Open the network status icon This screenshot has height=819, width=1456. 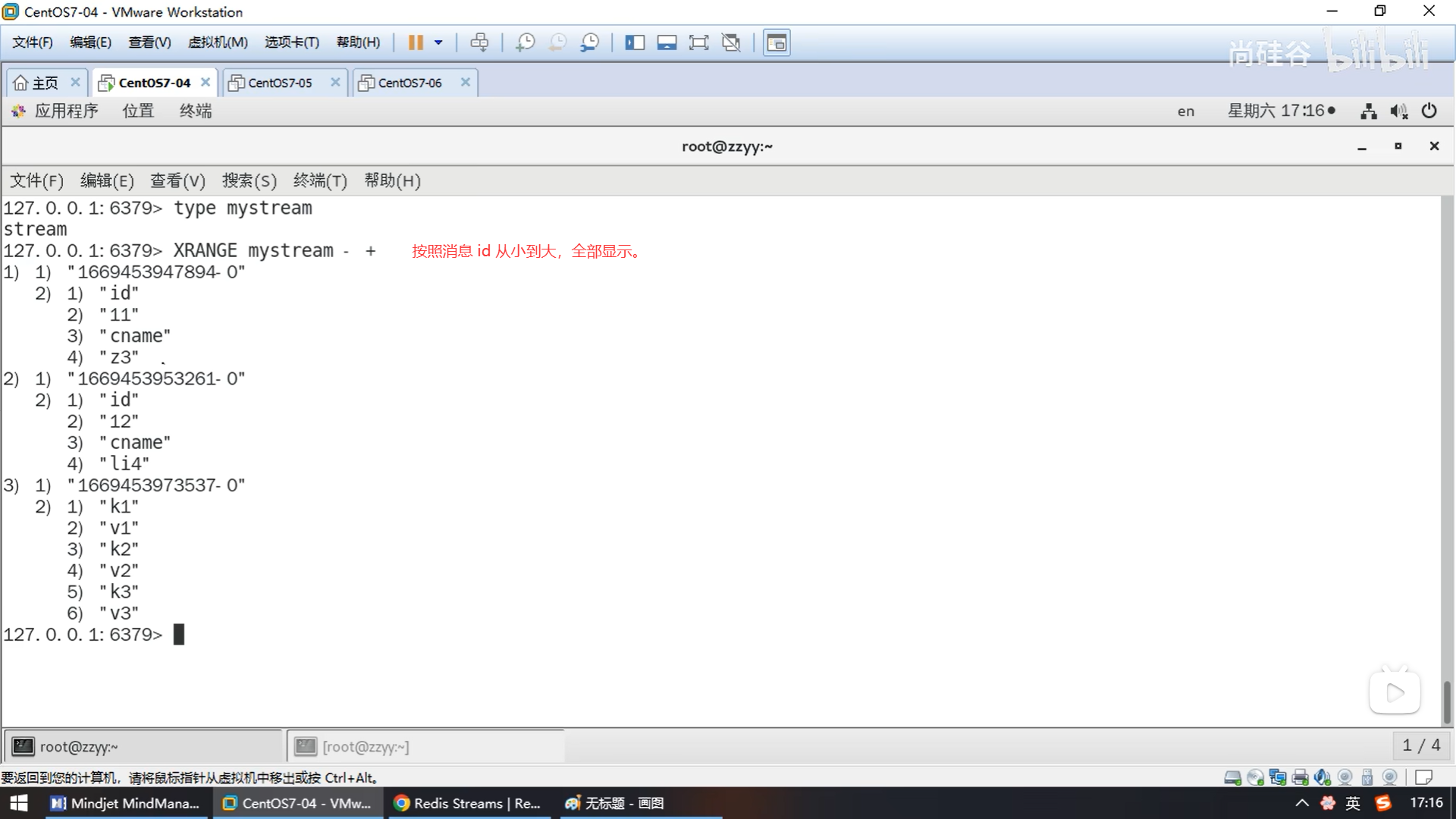coord(1368,111)
